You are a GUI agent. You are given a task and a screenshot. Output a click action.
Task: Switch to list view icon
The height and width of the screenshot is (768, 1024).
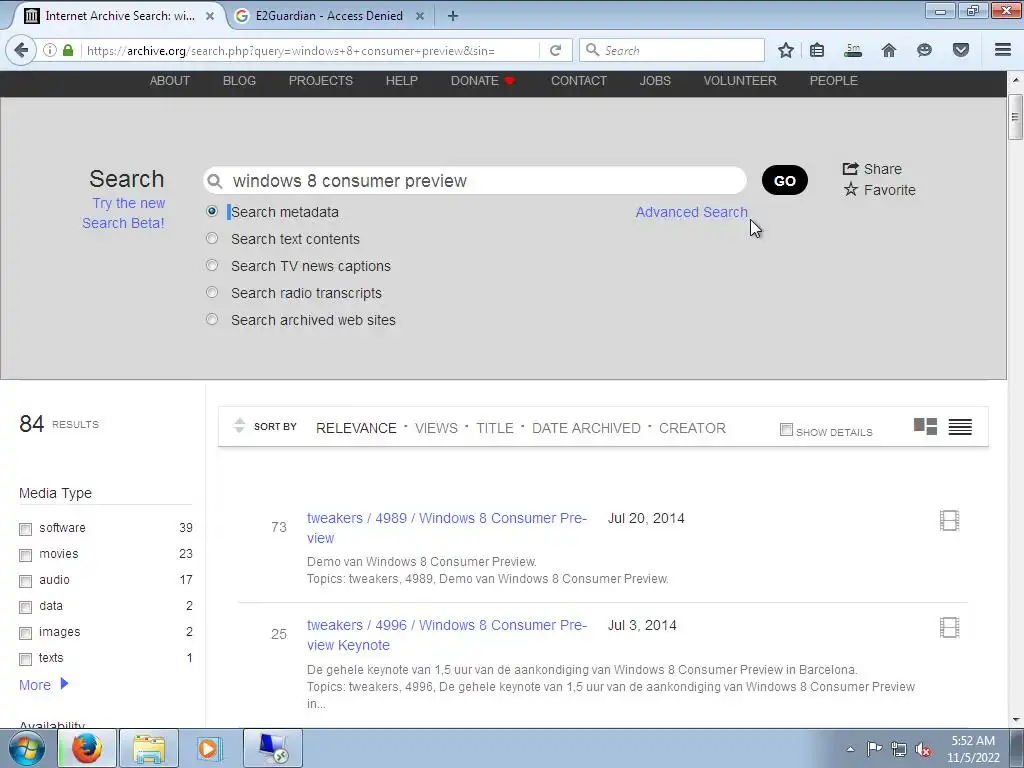click(x=960, y=426)
